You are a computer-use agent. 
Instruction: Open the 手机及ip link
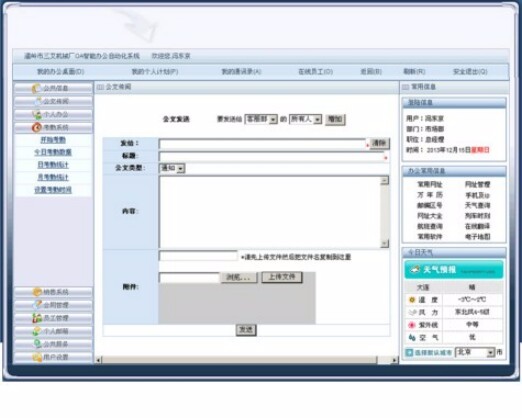tap(477, 195)
